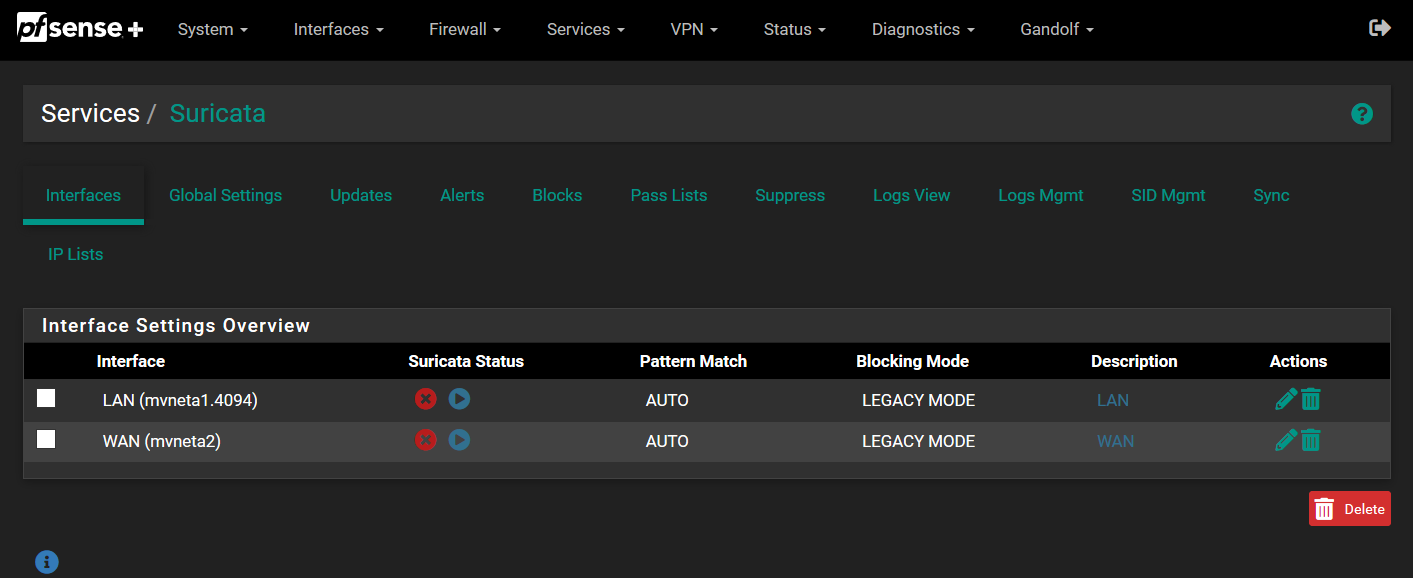The width and height of the screenshot is (1413, 578).
Task: Open the Pass Lists tab
Action: click(669, 195)
